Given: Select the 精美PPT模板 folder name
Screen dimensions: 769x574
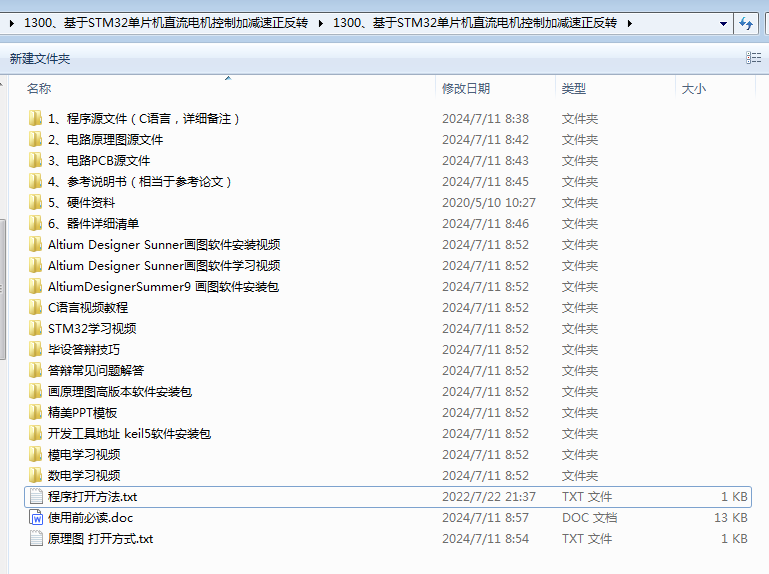Looking at the screenshot, I should pyautogui.click(x=82, y=413).
